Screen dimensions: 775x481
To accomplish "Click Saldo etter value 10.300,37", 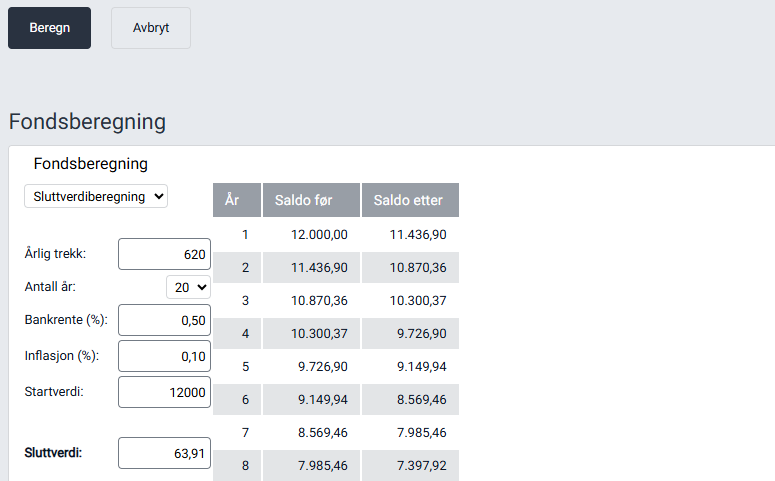I will (x=417, y=300).
